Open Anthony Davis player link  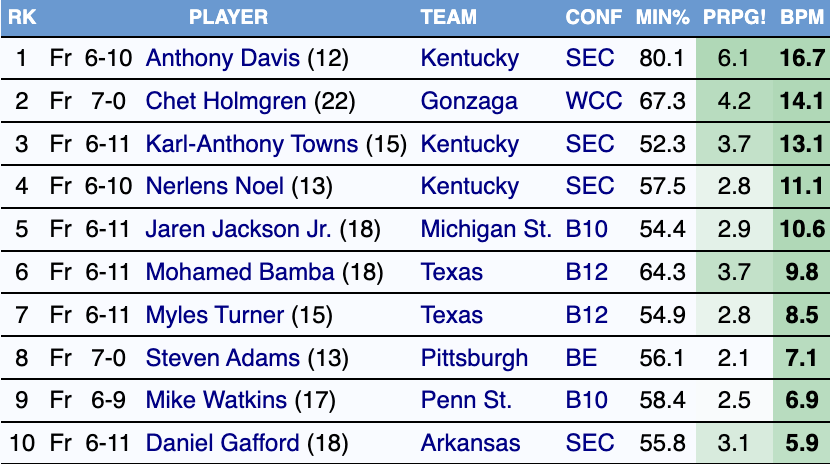(x=223, y=59)
